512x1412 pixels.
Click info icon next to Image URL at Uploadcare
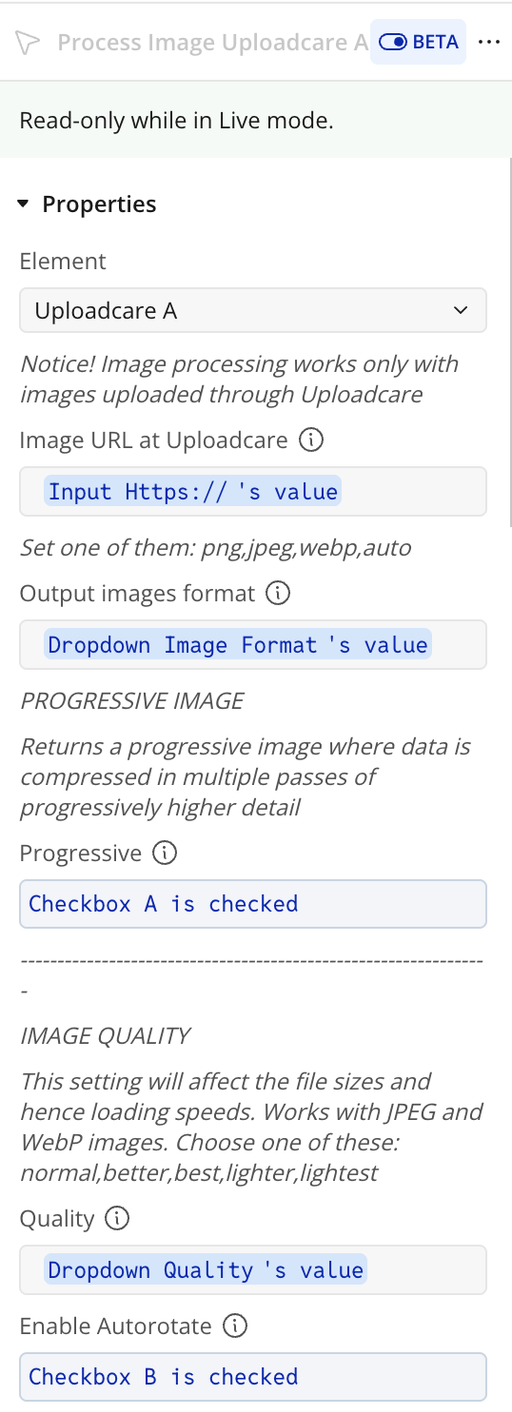pyautogui.click(x=312, y=439)
